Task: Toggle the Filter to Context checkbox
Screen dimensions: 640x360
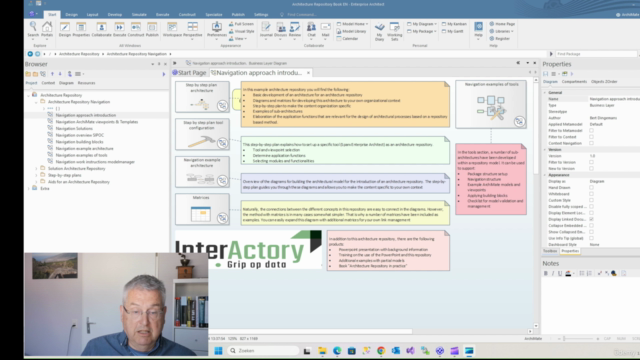Action: tap(591, 137)
